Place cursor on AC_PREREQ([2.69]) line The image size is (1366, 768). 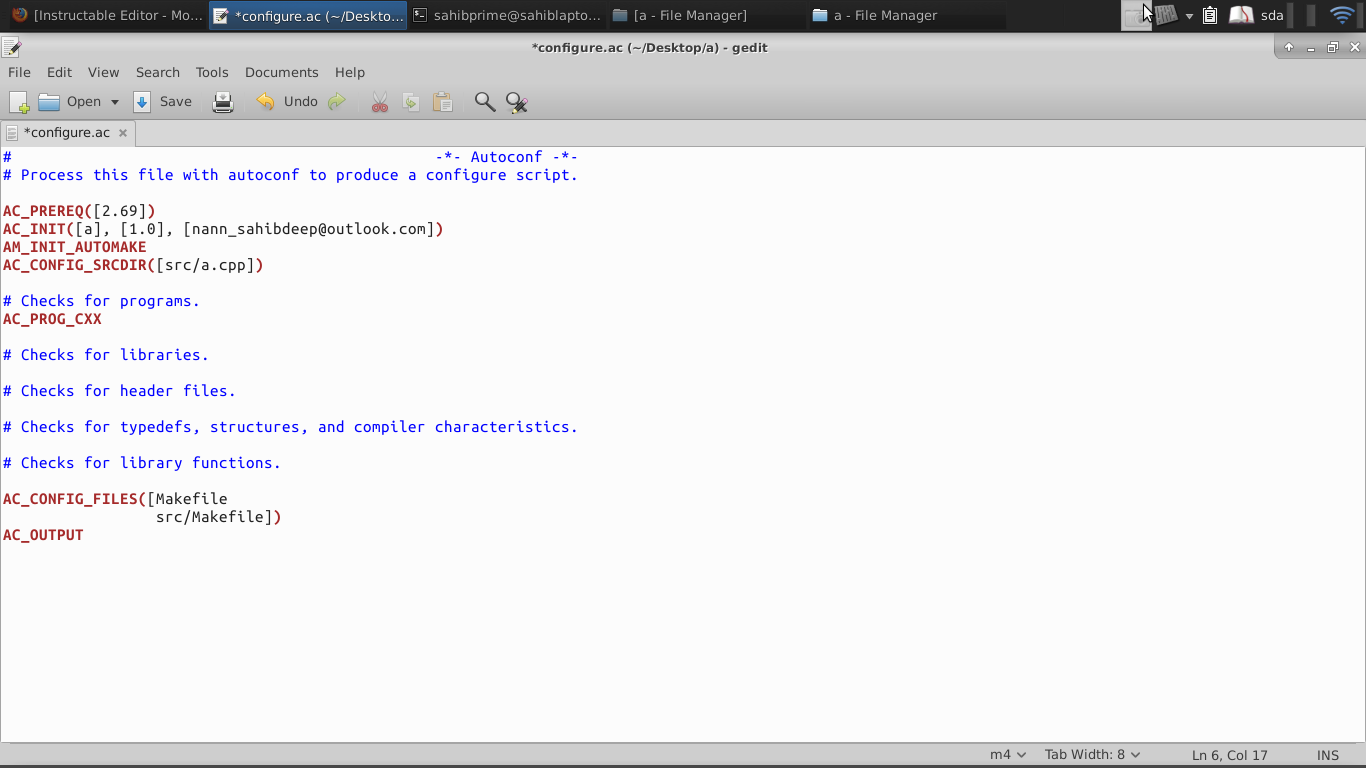pyautogui.click(x=79, y=211)
